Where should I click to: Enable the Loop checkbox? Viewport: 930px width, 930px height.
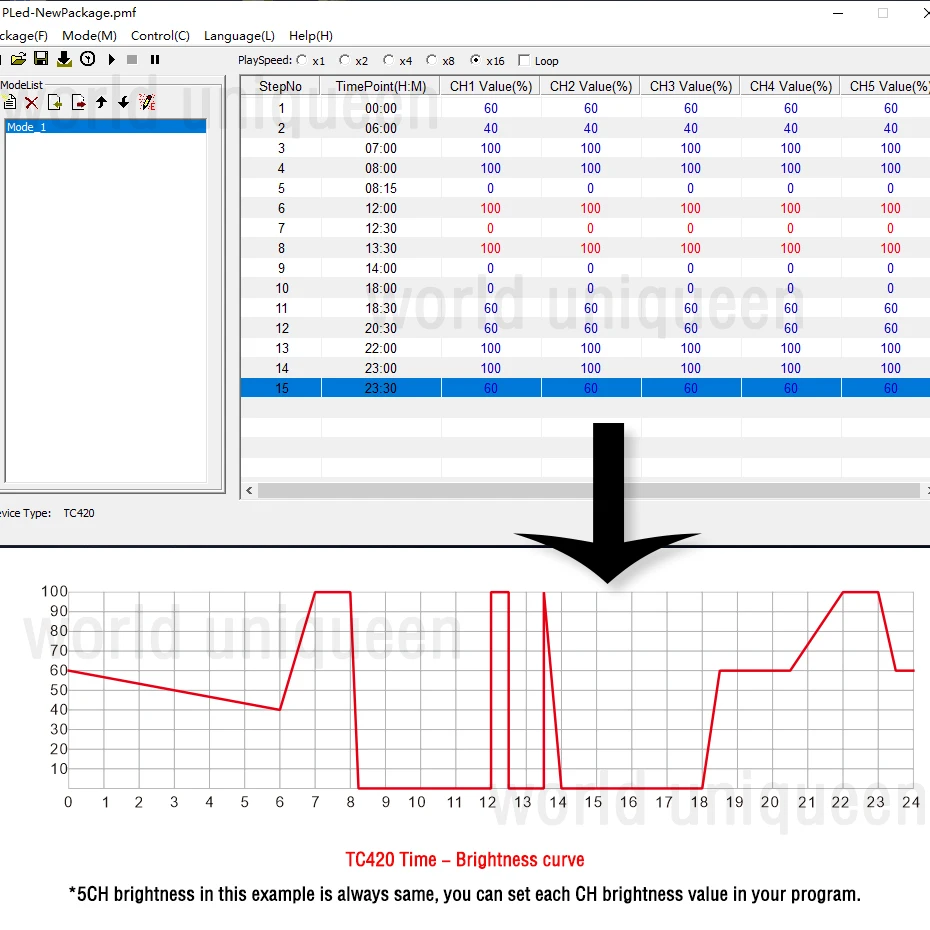[x=524, y=60]
